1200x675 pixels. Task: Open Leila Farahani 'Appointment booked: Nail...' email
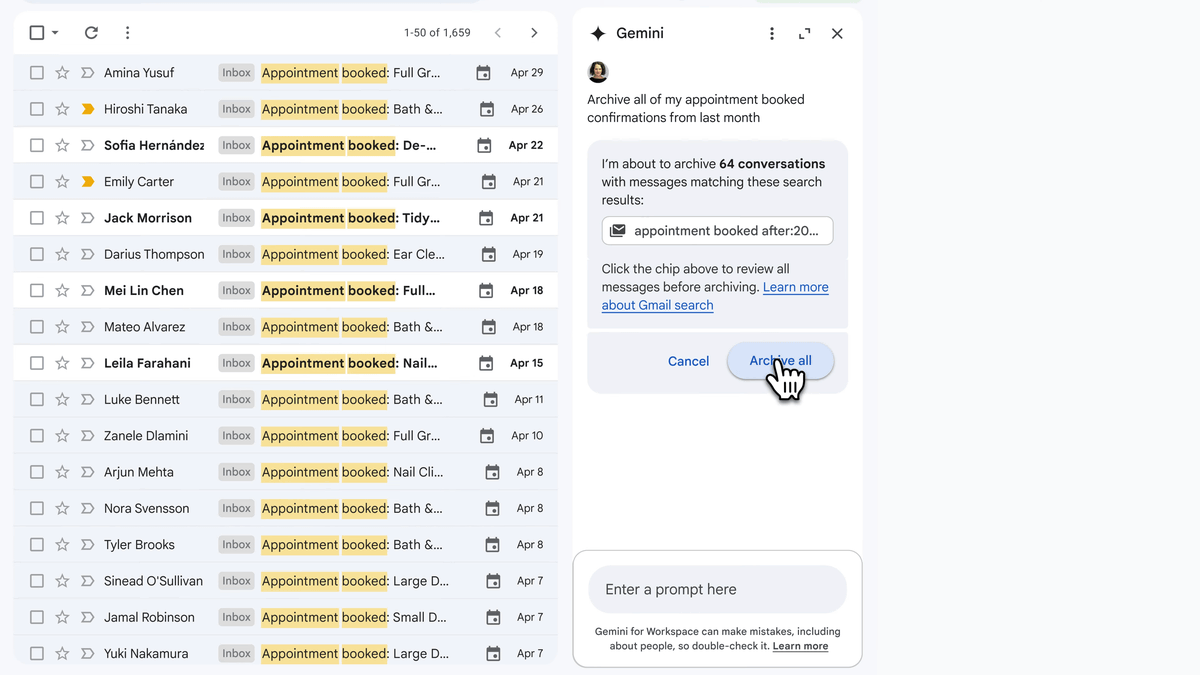point(285,363)
